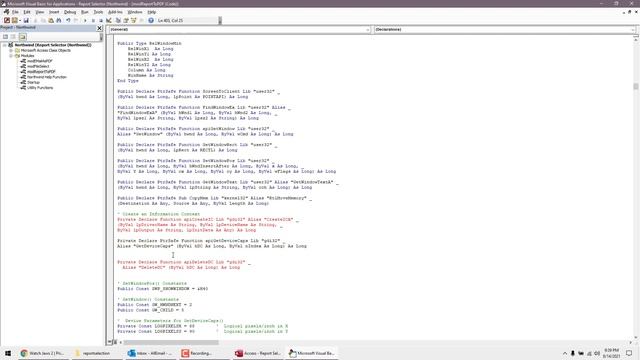Open the Project Explorer toolbar icon
Screen dimensions: 640x360
click(118, 20)
